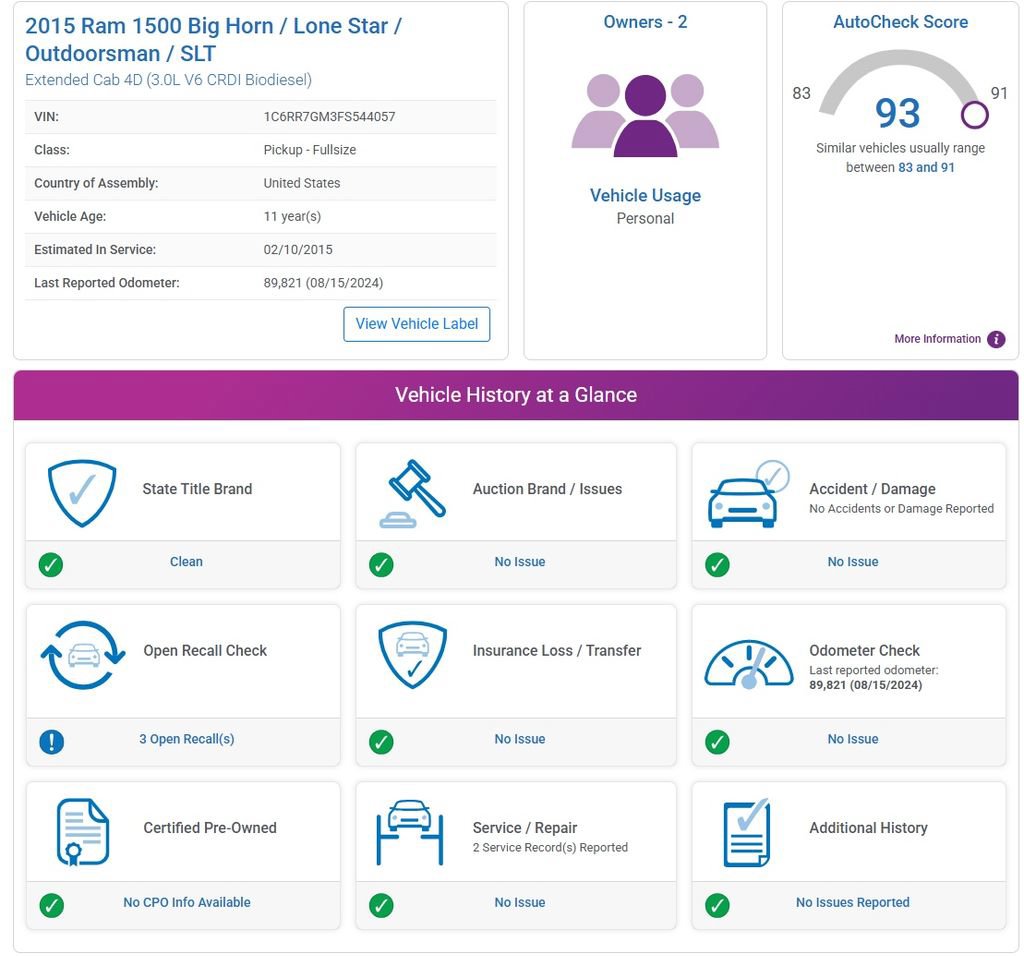
Task: Click the 02/10/2015 in-service date
Action: [x=298, y=250]
